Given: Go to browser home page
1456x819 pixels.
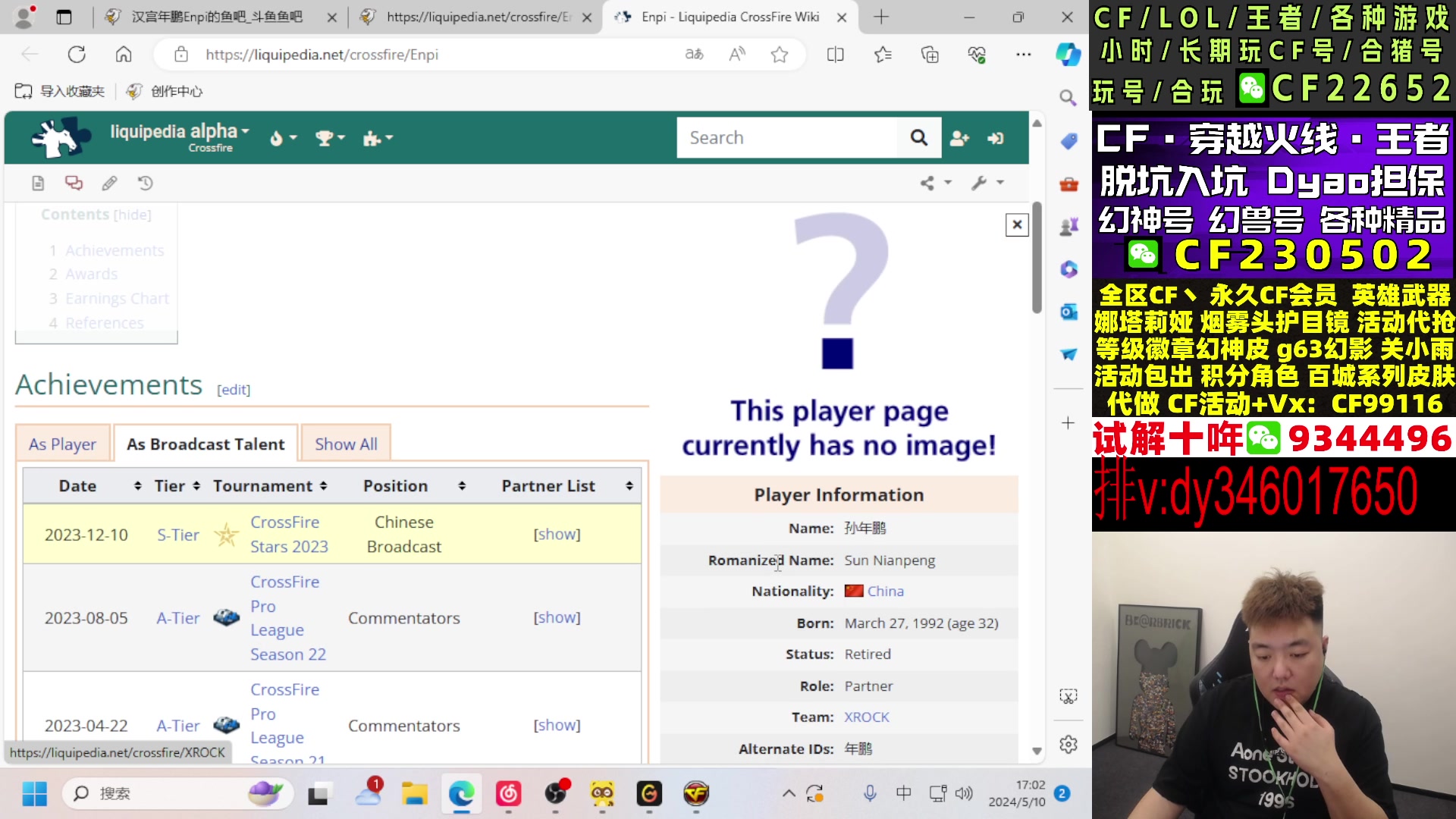Looking at the screenshot, I should tap(124, 55).
